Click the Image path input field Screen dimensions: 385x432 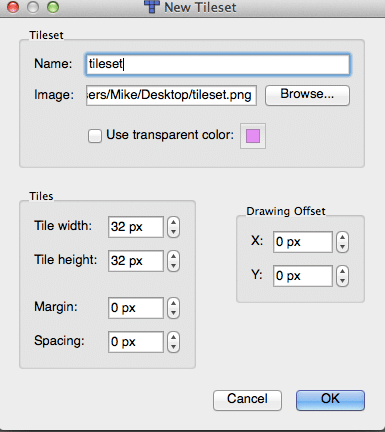(x=171, y=95)
